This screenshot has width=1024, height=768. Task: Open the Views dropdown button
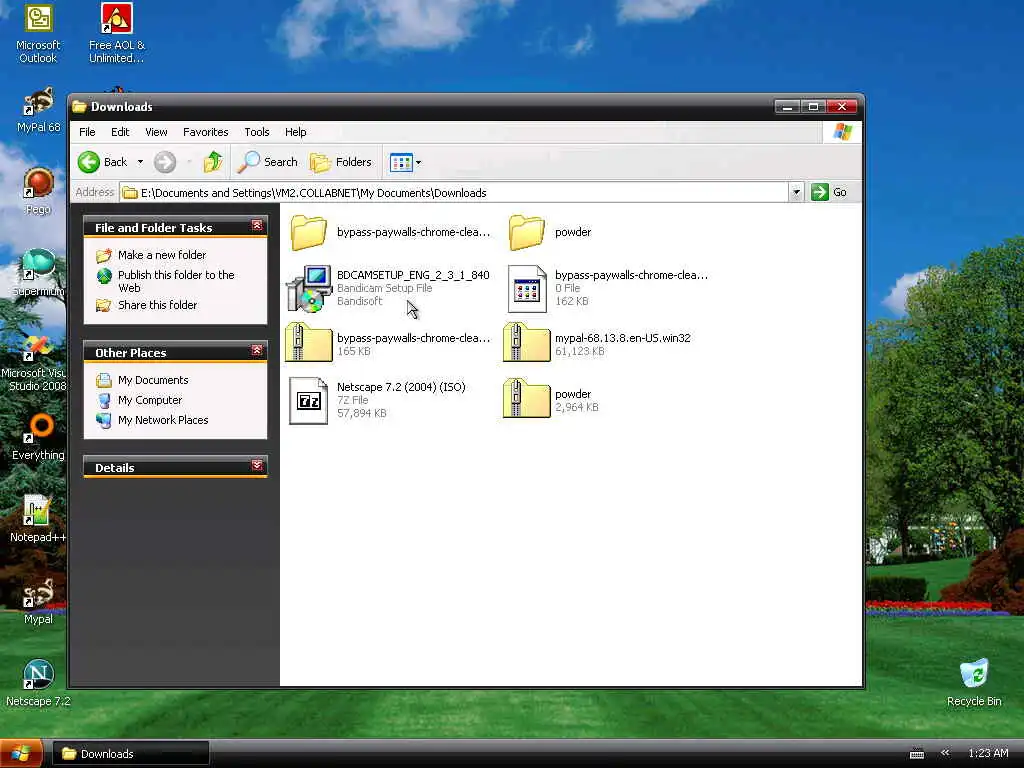coord(405,162)
